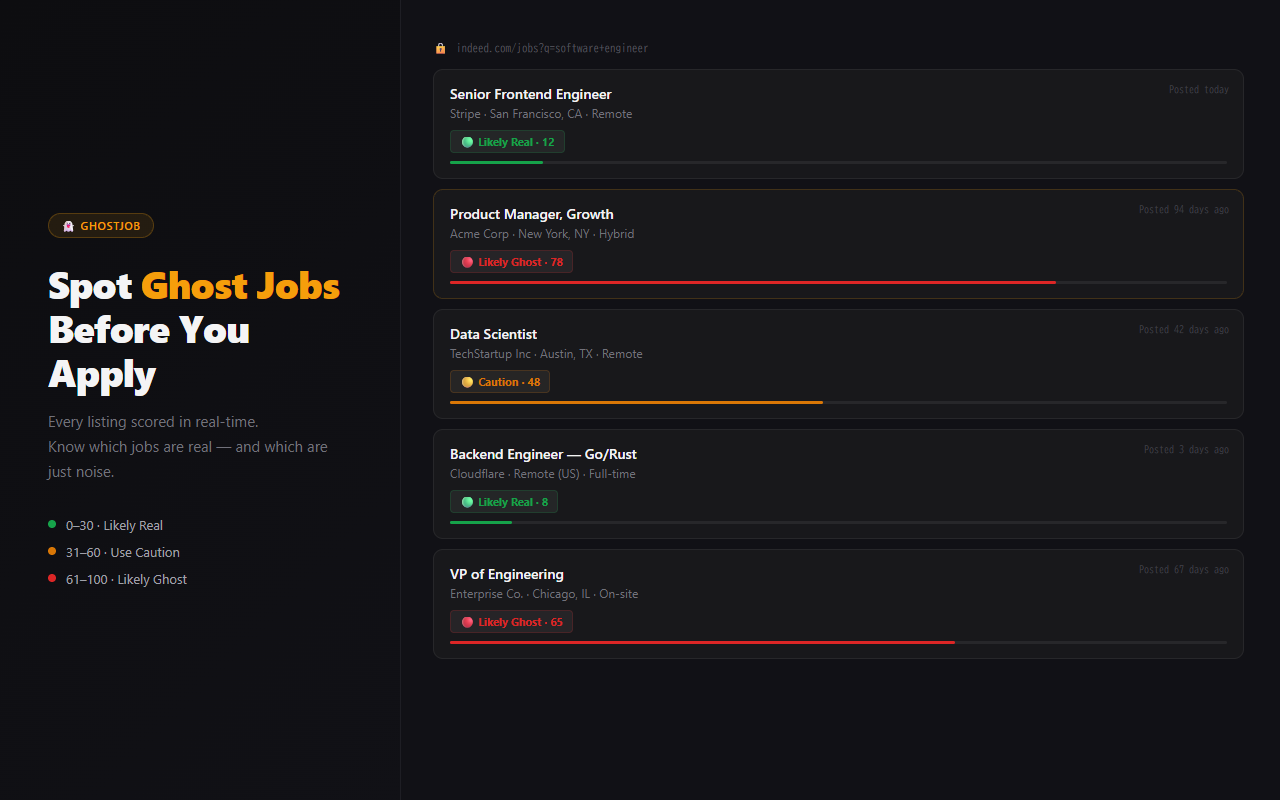Click 'Acme Corp · New York, NY · Hybrid' text
The width and height of the screenshot is (1280, 800).
point(542,234)
